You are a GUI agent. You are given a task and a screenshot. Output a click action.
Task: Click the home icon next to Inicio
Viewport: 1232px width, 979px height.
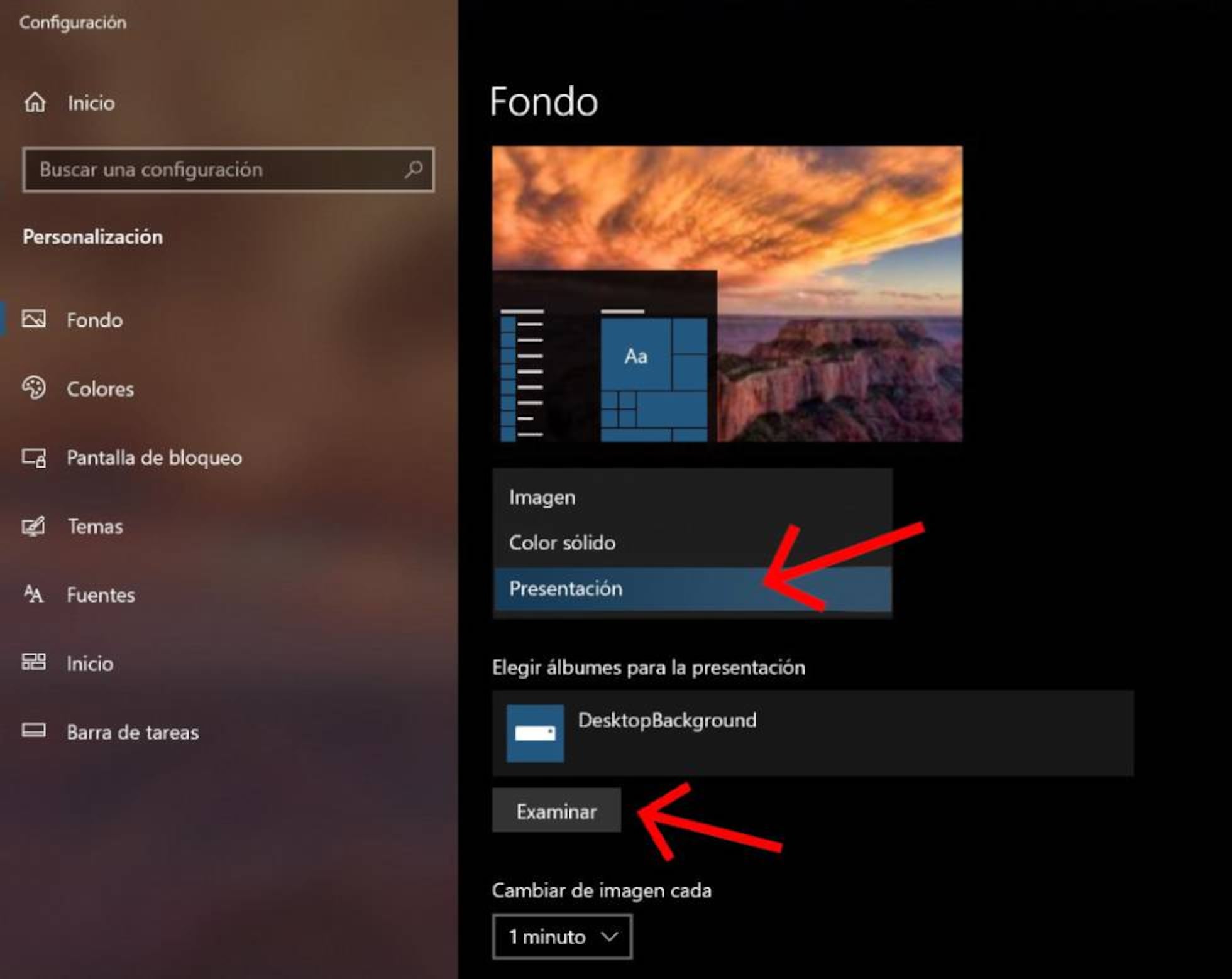pyautogui.click(x=35, y=102)
